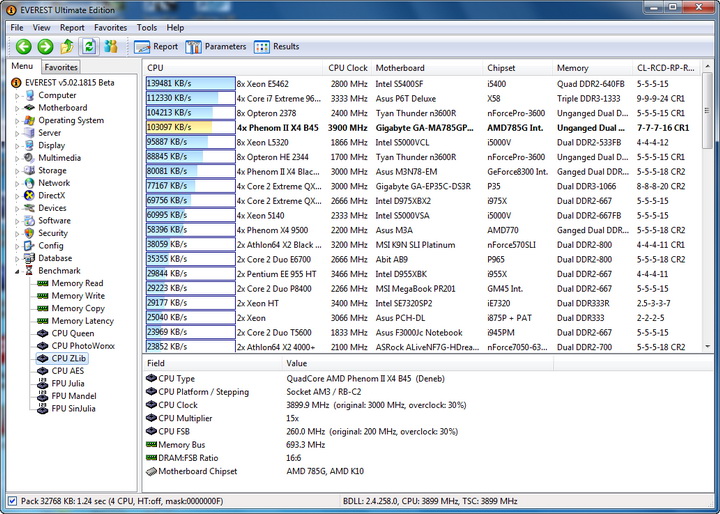The height and width of the screenshot is (514, 720).
Task: Sort by the Chipset column header
Action: 518,68
